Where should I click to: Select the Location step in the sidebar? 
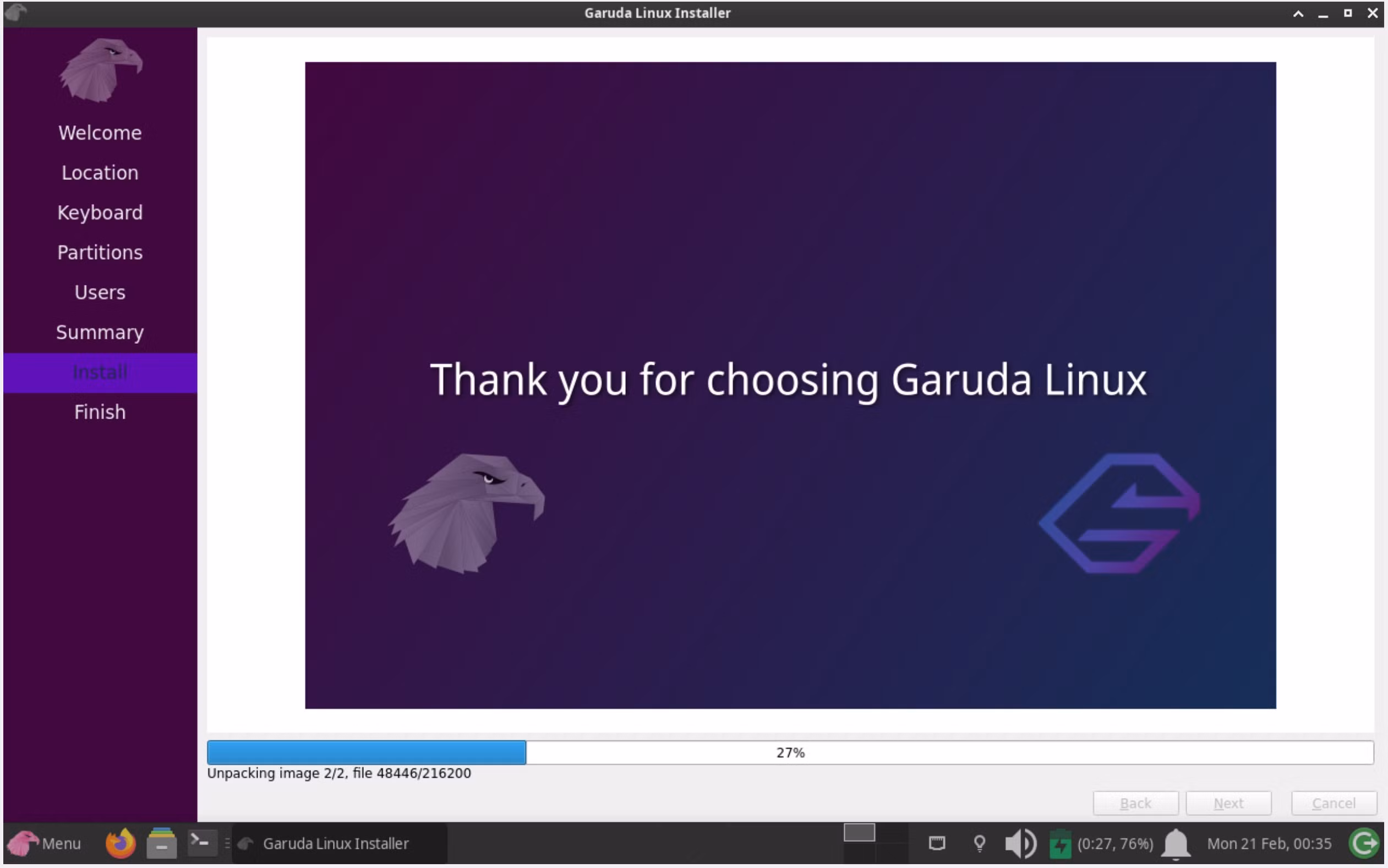[100, 173]
